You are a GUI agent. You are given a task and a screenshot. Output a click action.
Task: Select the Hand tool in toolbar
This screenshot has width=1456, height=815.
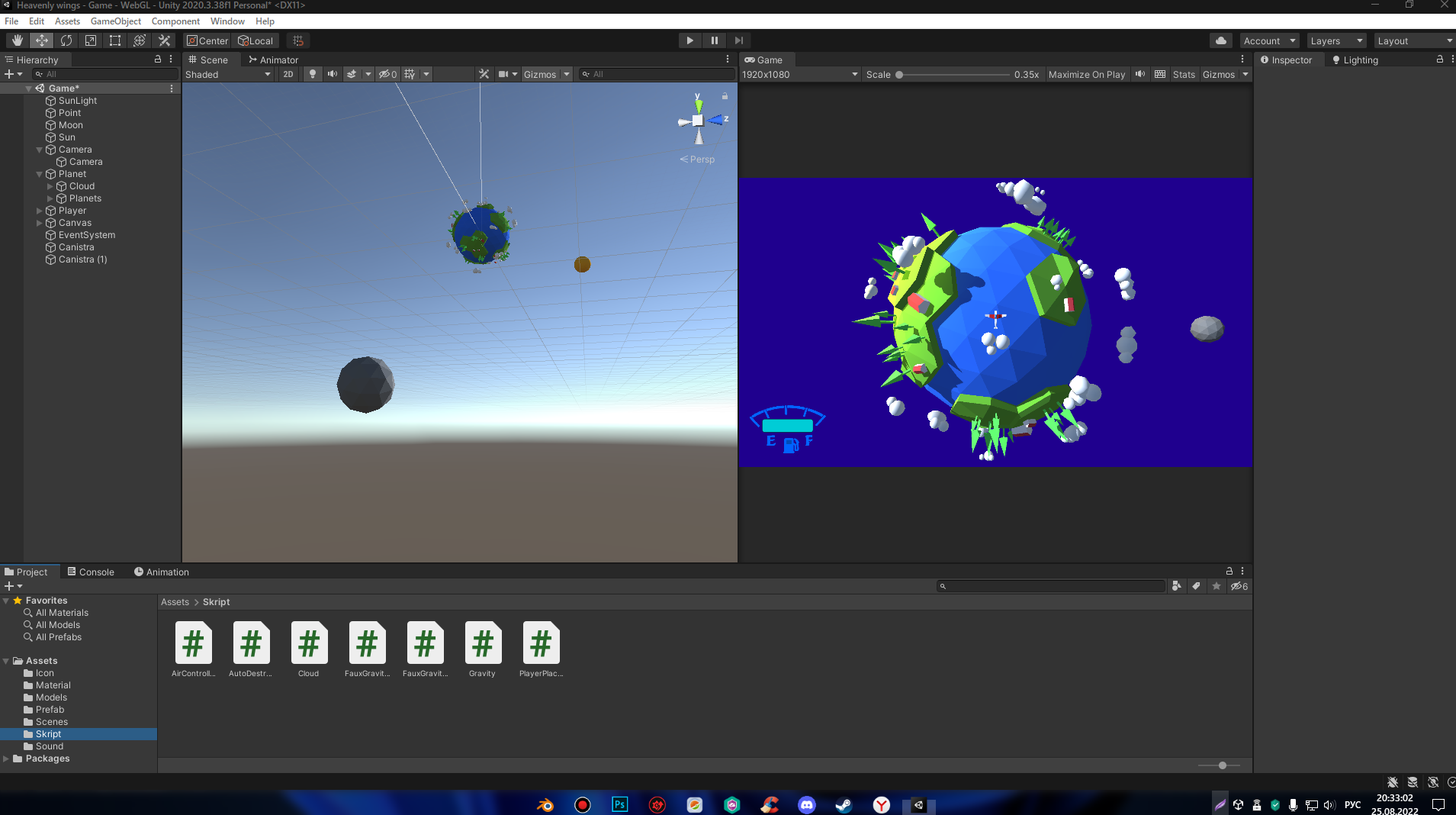[x=18, y=40]
